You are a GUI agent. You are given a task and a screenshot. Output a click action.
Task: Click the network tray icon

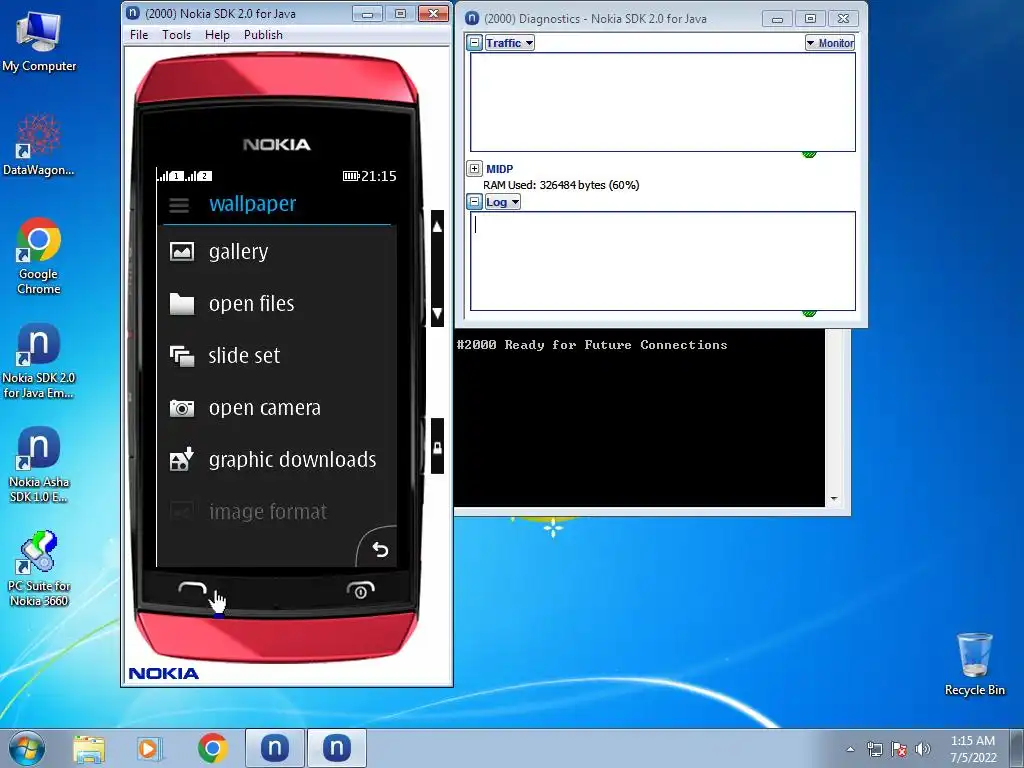click(x=874, y=749)
